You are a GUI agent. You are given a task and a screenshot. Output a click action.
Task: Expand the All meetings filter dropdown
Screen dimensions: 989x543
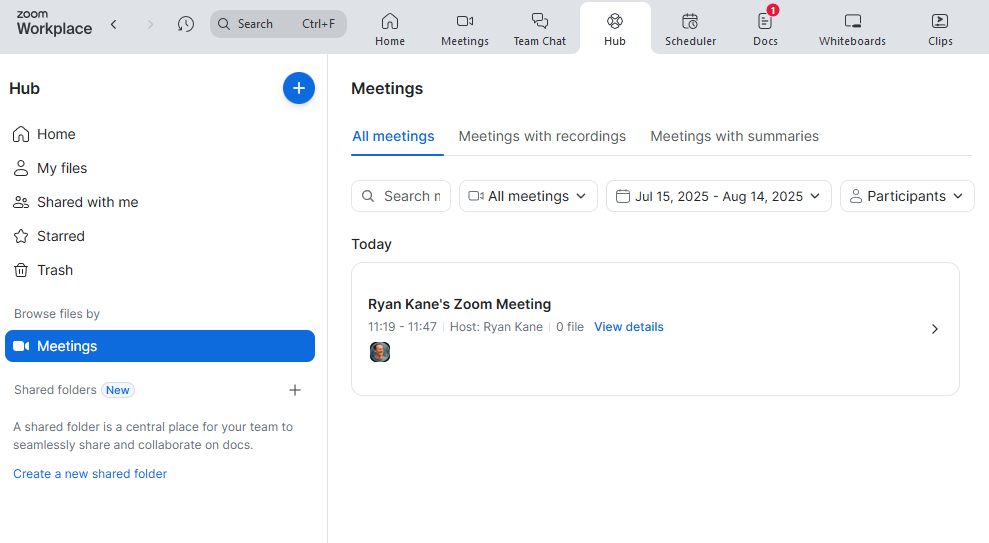coord(528,196)
